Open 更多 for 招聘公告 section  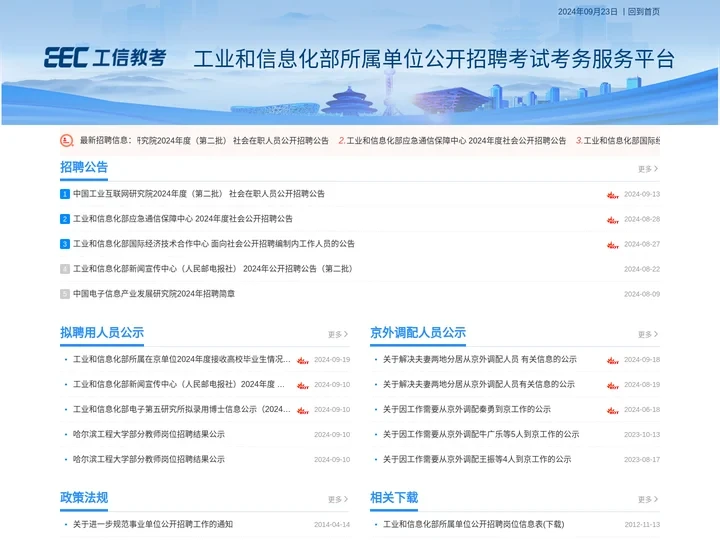648,169
